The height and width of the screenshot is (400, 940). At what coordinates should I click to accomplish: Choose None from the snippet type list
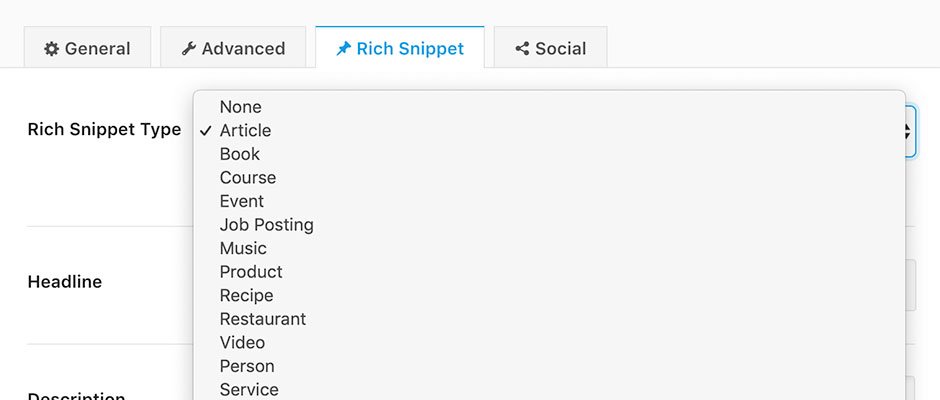click(x=240, y=107)
